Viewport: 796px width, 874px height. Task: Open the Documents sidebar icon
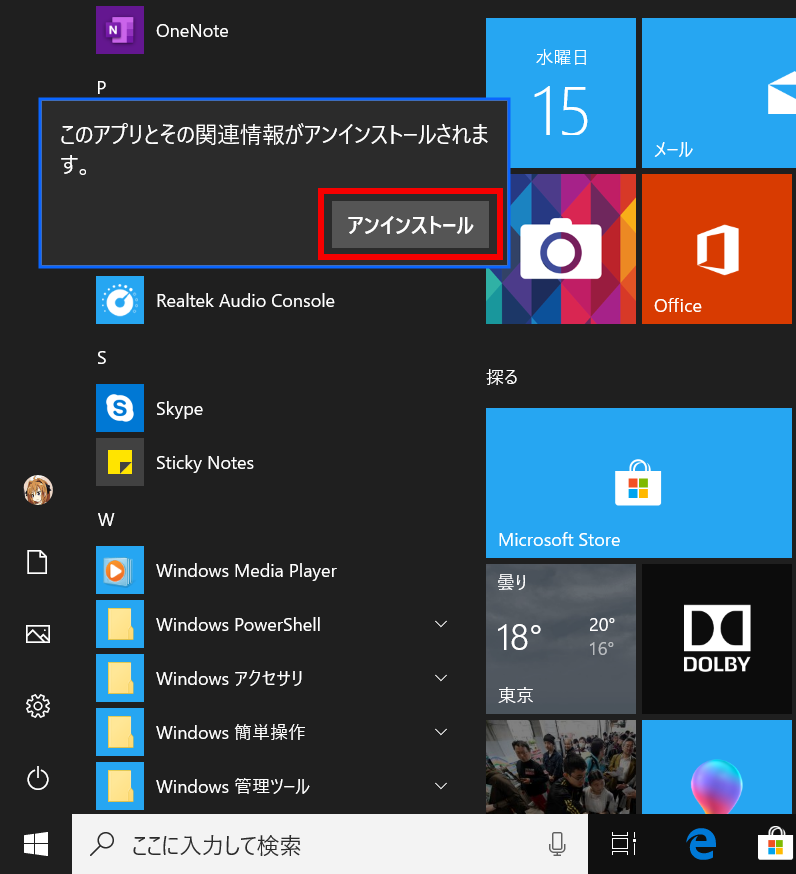(37, 562)
